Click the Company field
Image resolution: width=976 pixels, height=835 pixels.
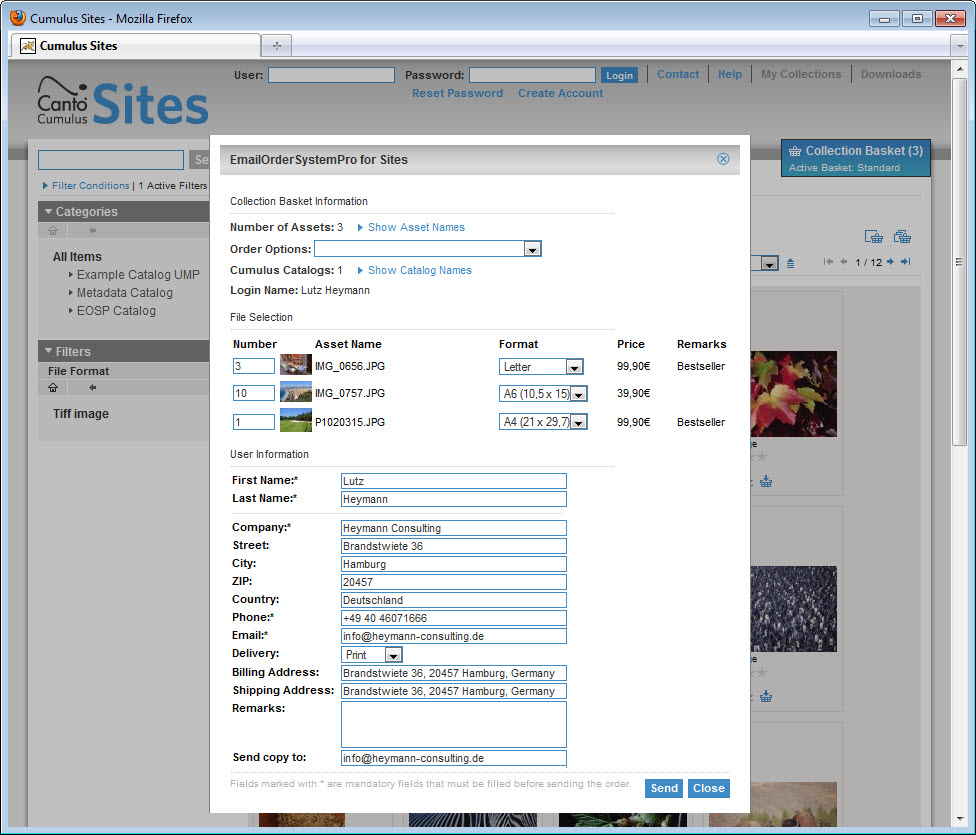pyautogui.click(x=454, y=528)
